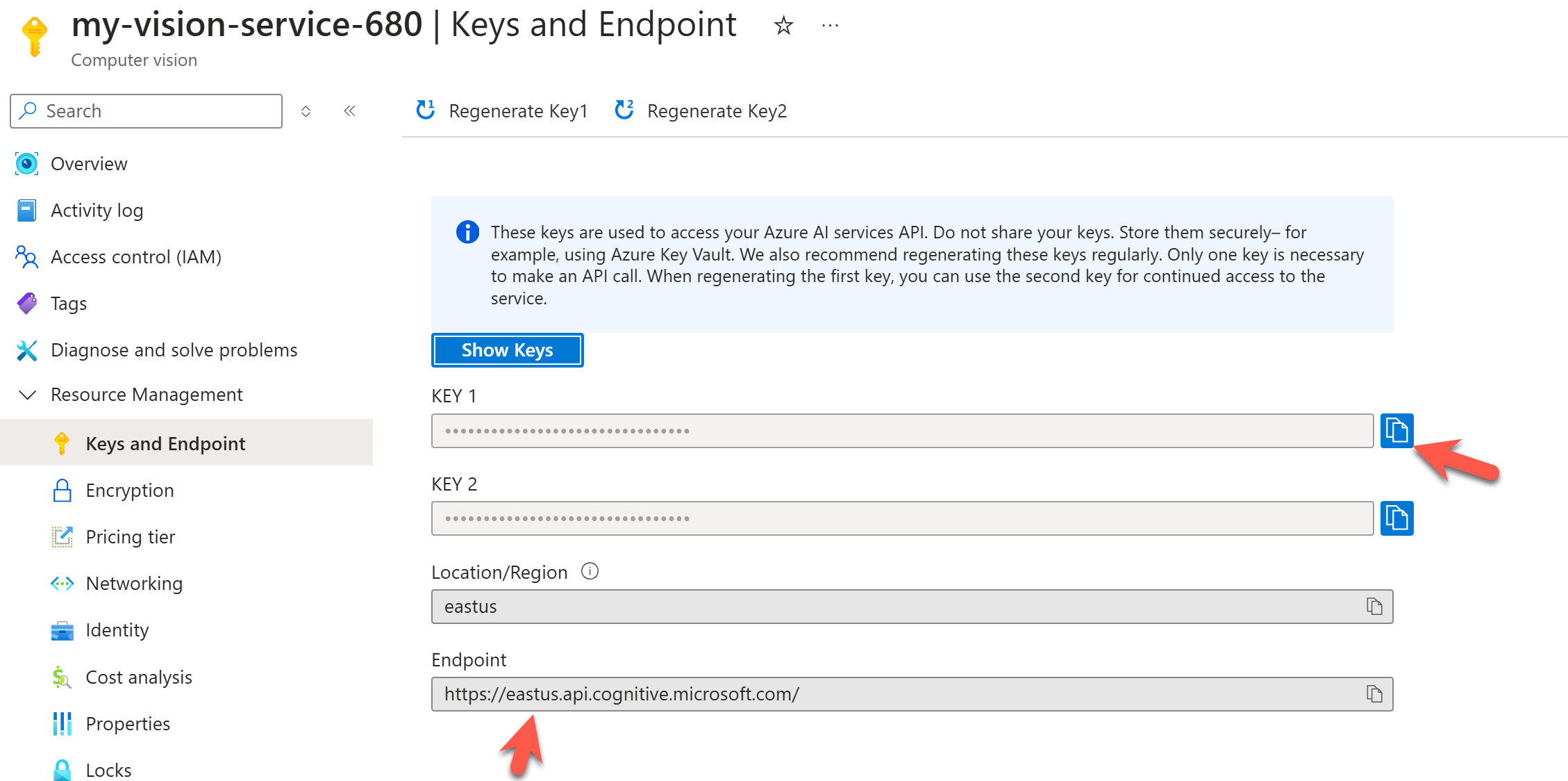Open the Tags page
1568x781 pixels.
pyautogui.click(x=69, y=304)
